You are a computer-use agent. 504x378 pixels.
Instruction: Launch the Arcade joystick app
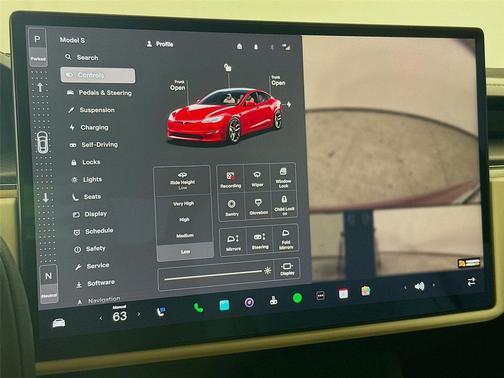point(273,300)
